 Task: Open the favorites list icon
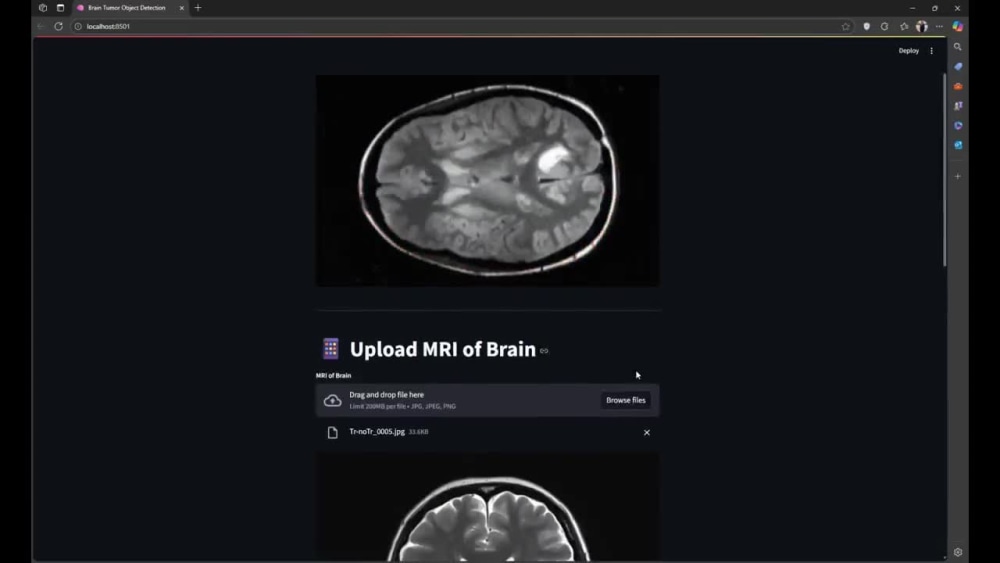point(904,26)
